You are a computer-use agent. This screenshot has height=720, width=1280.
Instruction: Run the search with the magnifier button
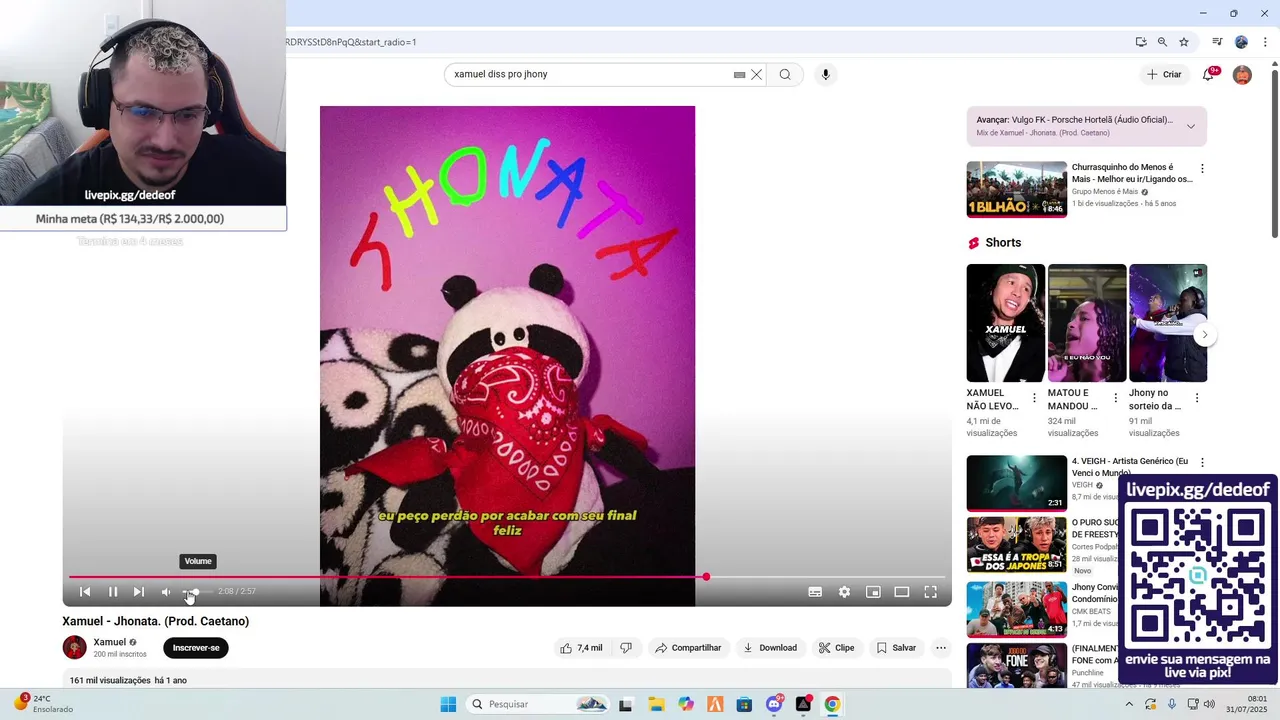[x=785, y=74]
